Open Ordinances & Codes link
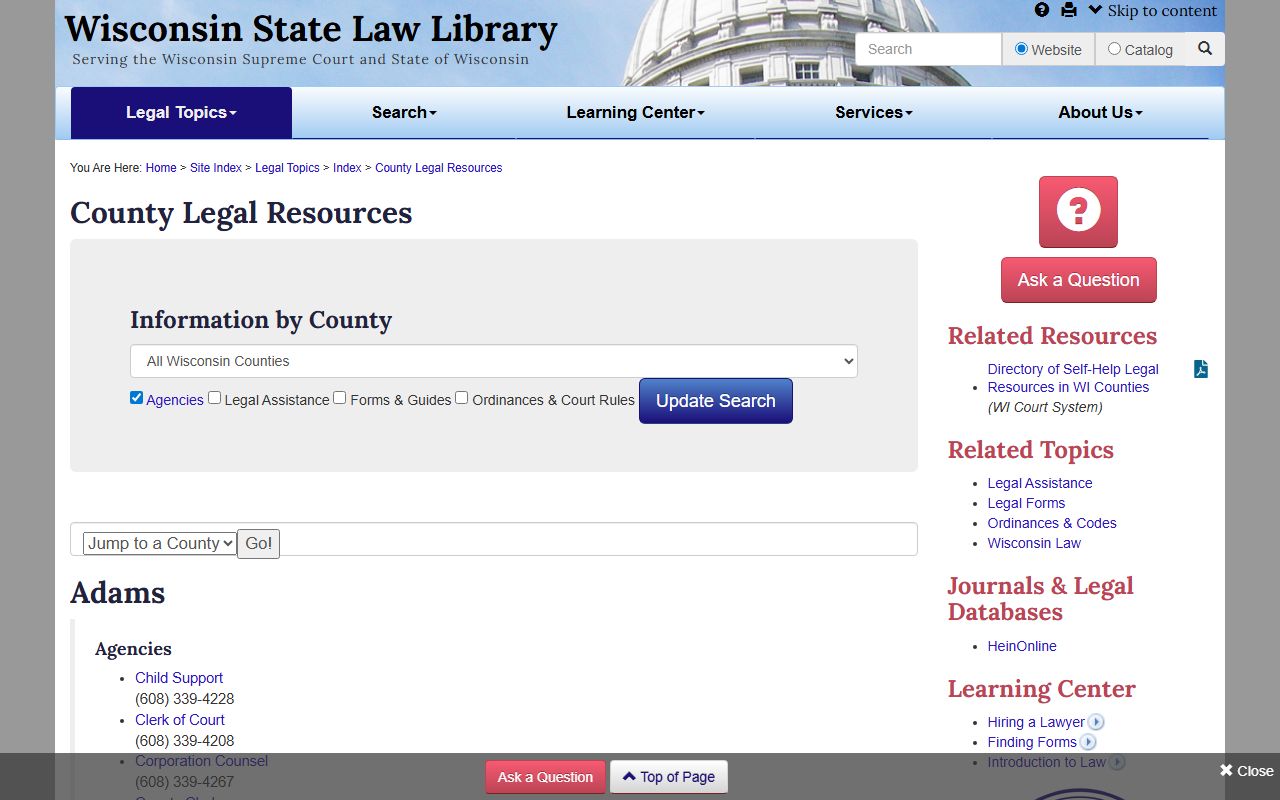This screenshot has width=1280, height=800. [1052, 523]
